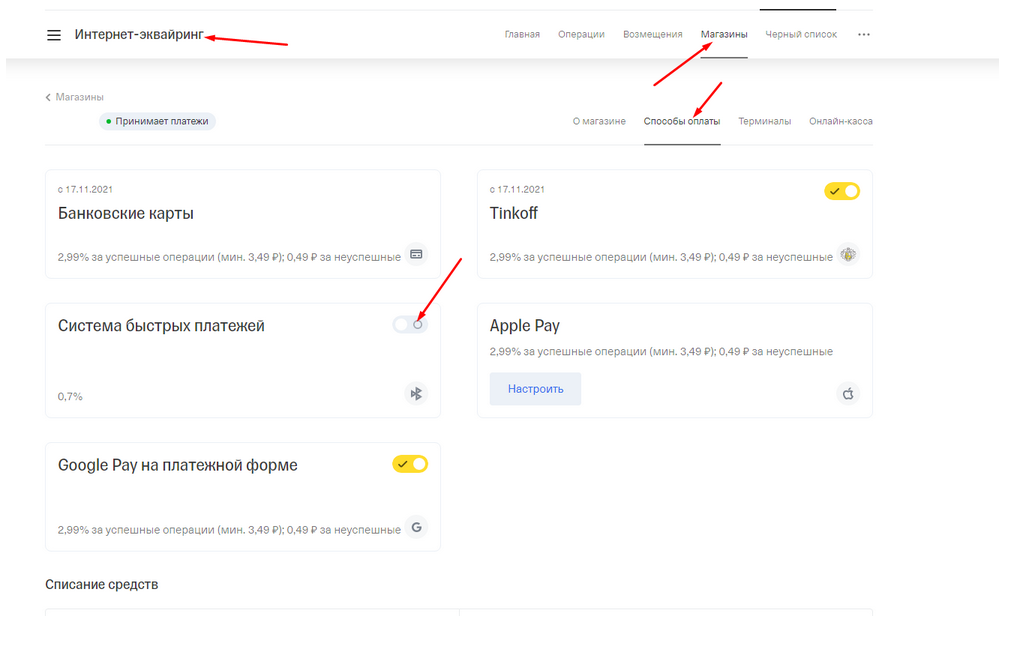Click the Интернет-эквайринг title
Viewport: 1030px width, 645px height.
(x=139, y=35)
